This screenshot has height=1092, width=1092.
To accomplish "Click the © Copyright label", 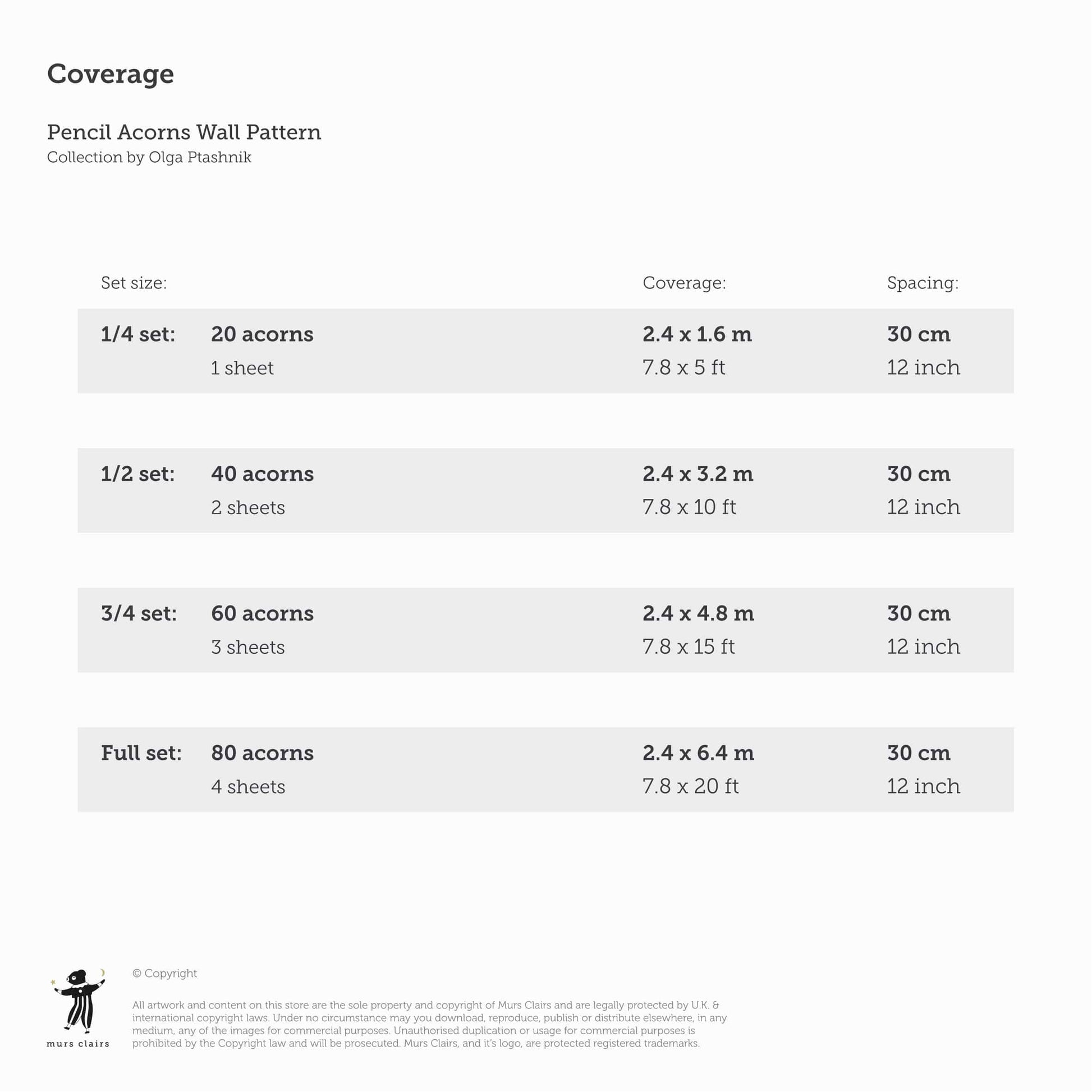I will click(x=164, y=973).
